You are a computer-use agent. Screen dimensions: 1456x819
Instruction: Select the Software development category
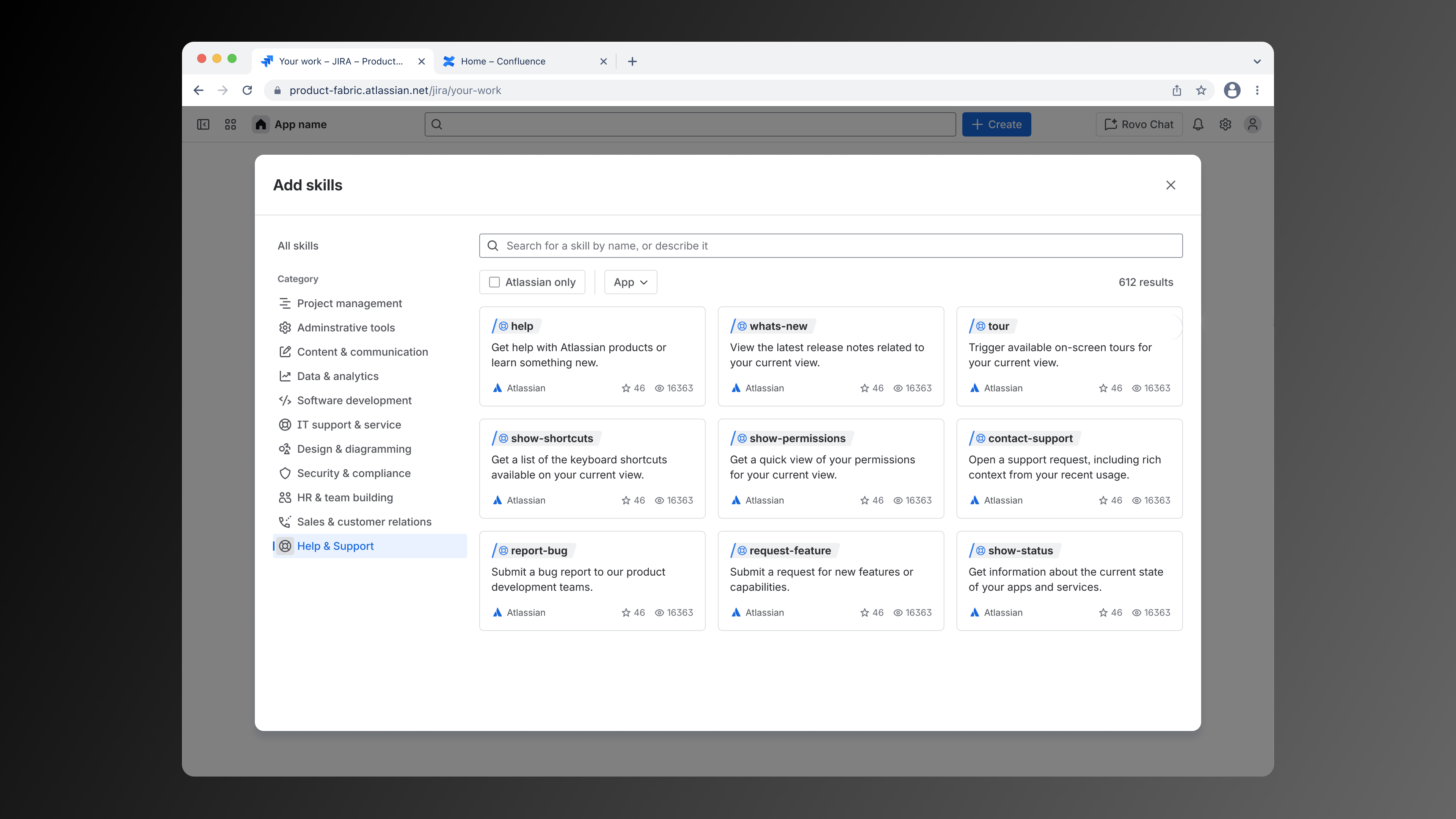[354, 400]
